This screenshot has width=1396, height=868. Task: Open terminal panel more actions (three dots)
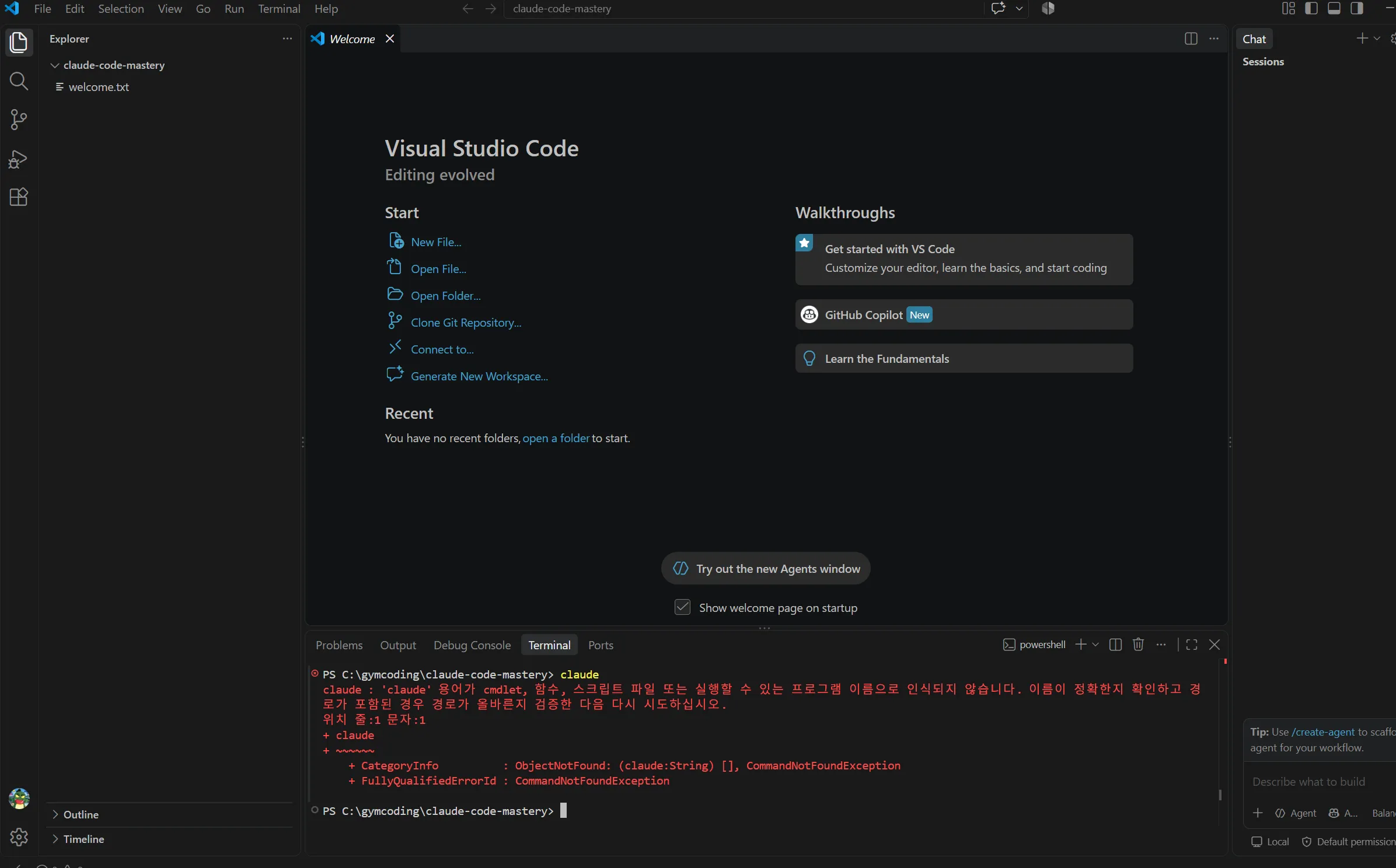[x=1161, y=645]
